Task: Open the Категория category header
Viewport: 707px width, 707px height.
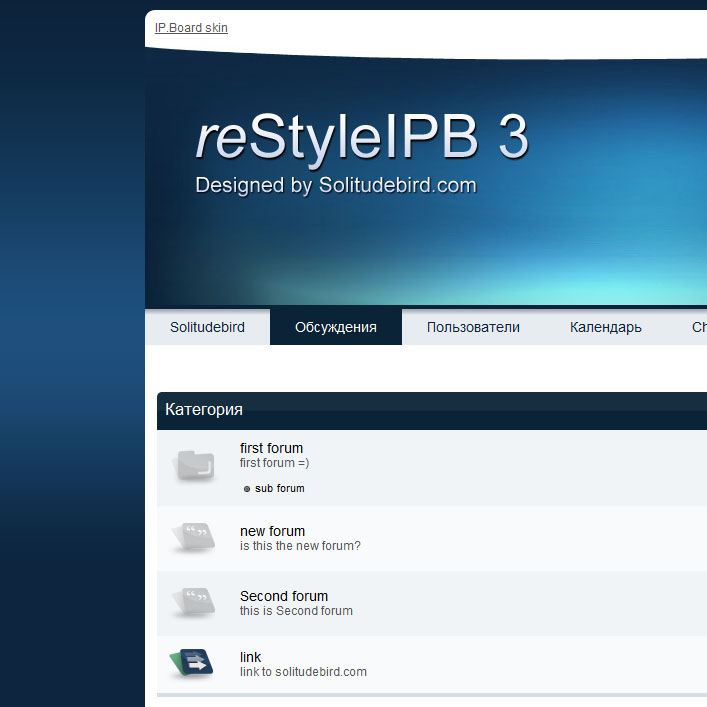Action: (x=204, y=409)
